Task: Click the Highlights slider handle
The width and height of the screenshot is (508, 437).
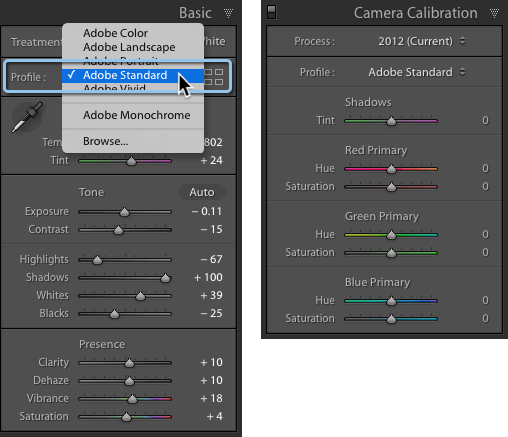Action: pyautogui.click(x=97, y=260)
